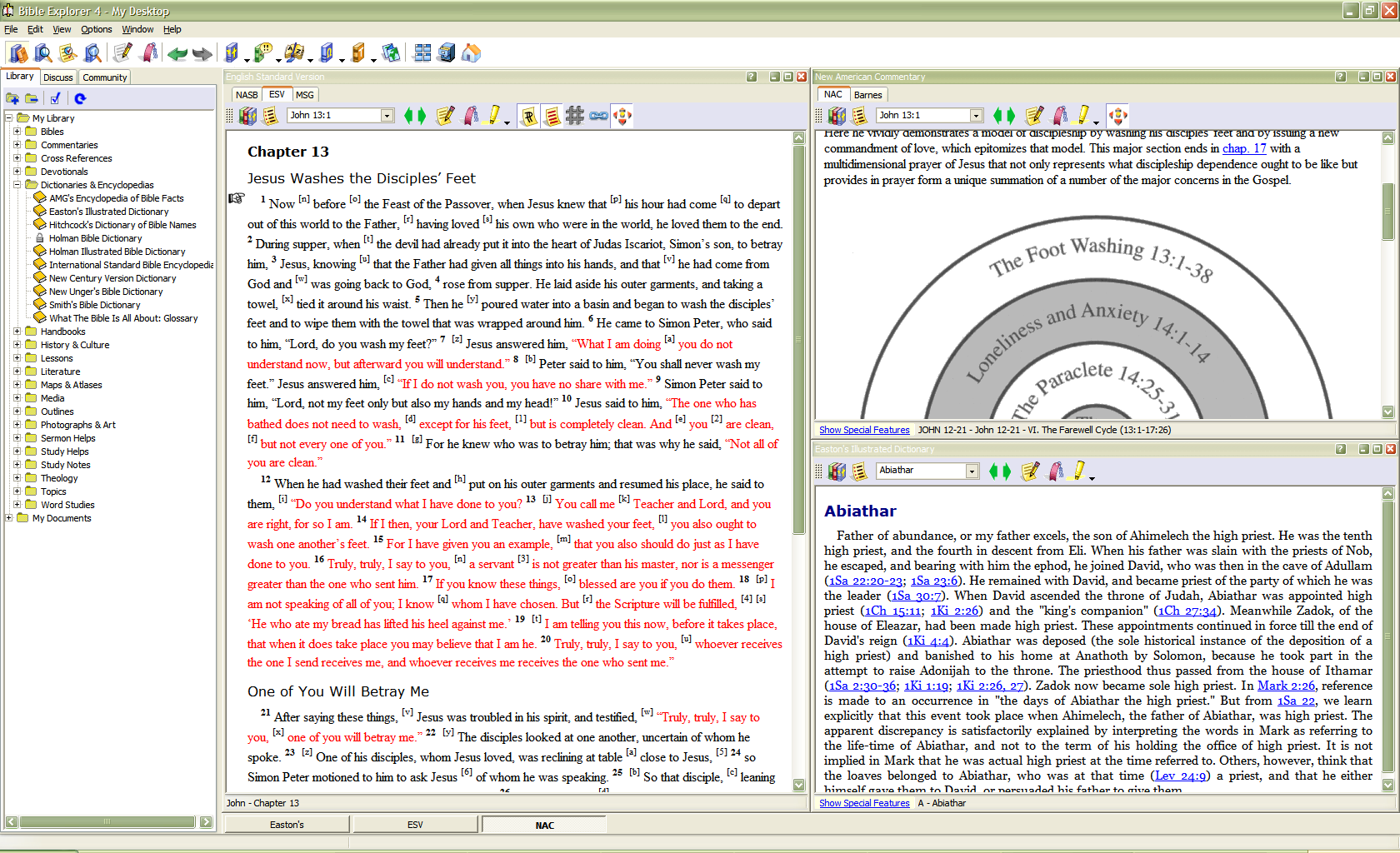
Task: Open the Options menu
Action: (x=96, y=29)
